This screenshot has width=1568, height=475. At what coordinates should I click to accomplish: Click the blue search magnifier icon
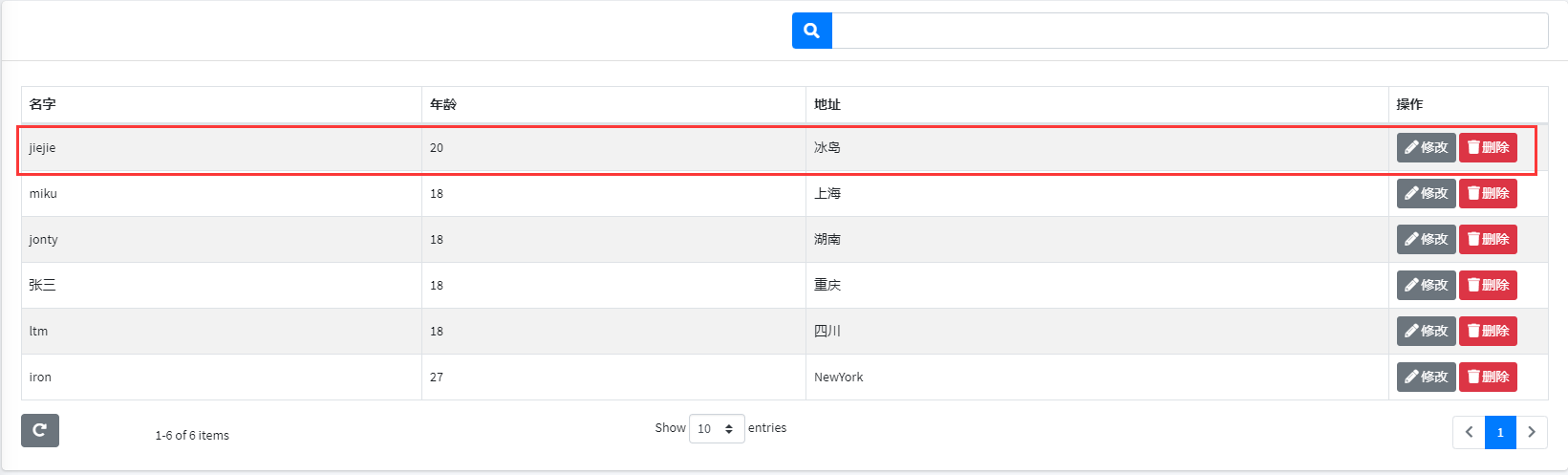pyautogui.click(x=811, y=31)
